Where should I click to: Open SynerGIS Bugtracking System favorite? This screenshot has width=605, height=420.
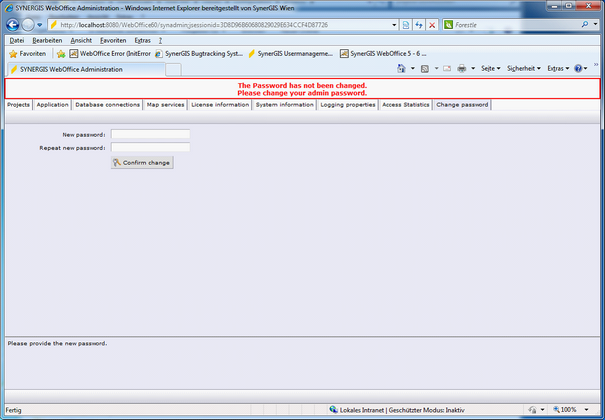coord(199,54)
